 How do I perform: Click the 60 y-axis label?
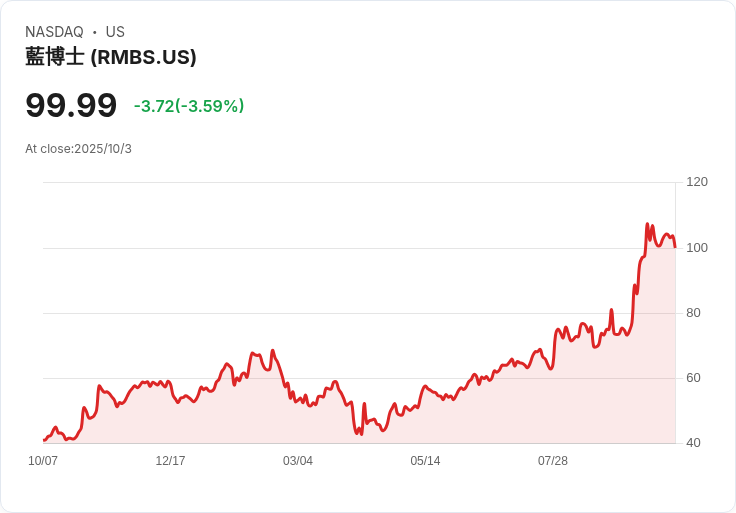coord(693,378)
